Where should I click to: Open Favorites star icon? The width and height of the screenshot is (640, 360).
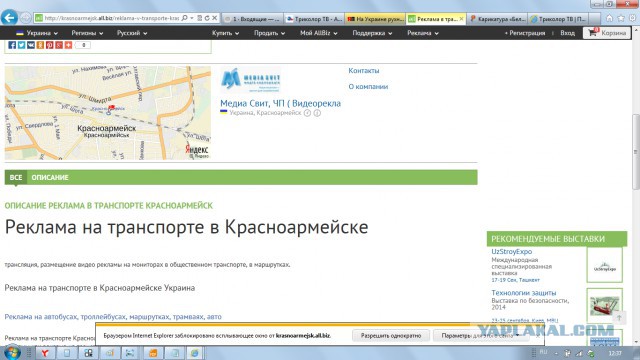click(x=621, y=18)
